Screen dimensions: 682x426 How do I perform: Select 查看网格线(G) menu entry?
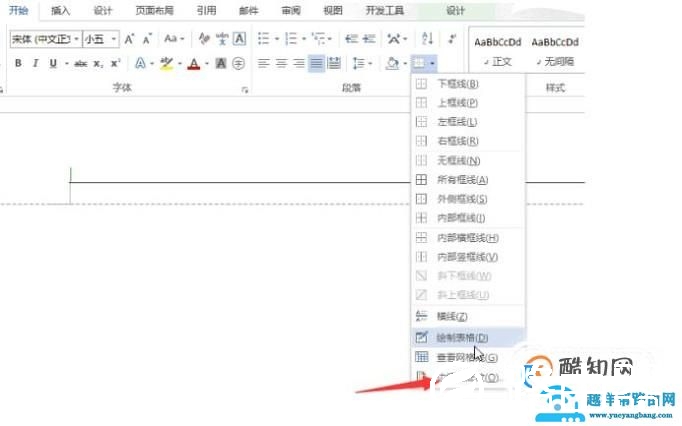coord(468,357)
